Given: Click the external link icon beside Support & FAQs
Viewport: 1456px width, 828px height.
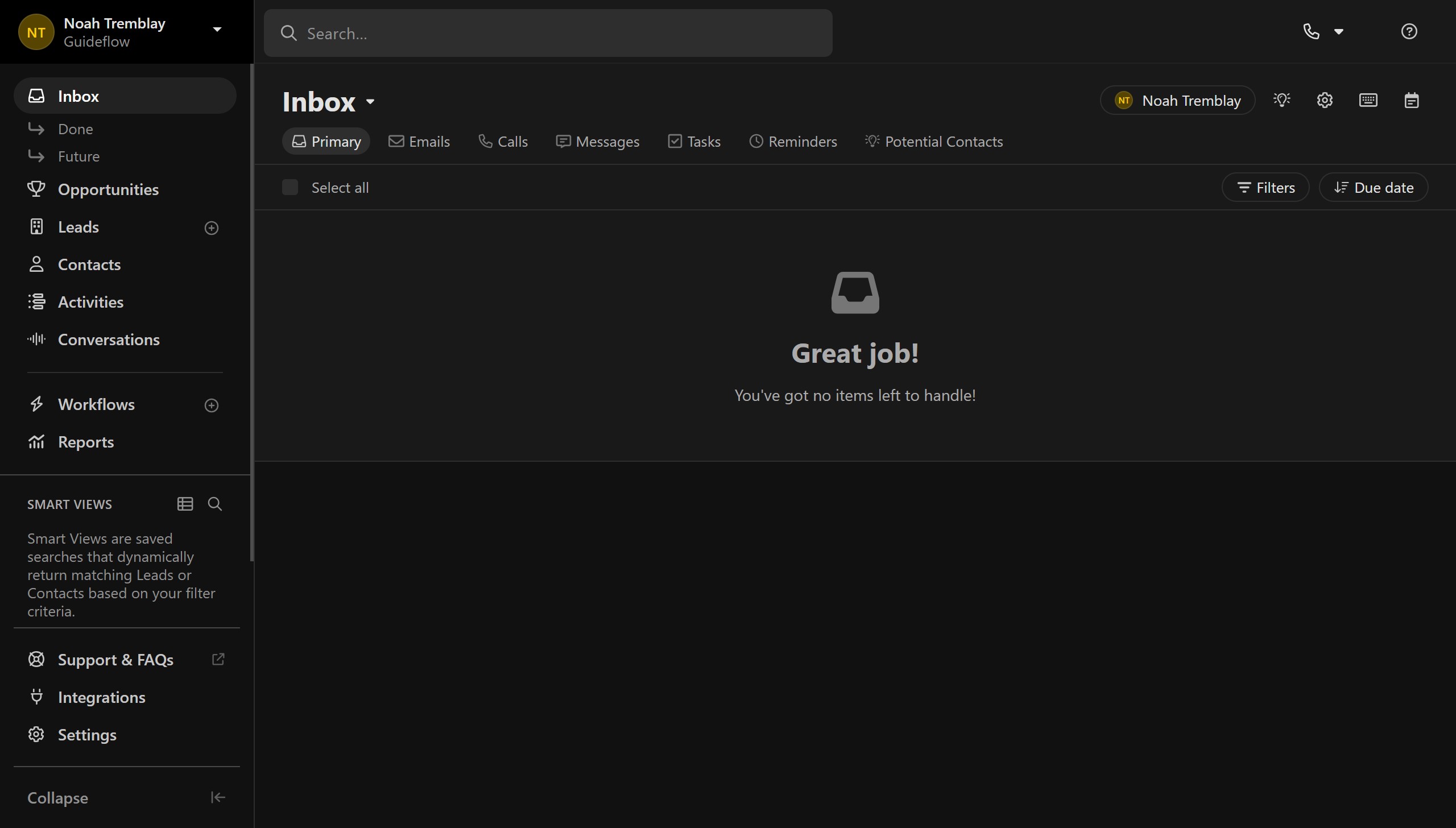Looking at the screenshot, I should click(218, 659).
